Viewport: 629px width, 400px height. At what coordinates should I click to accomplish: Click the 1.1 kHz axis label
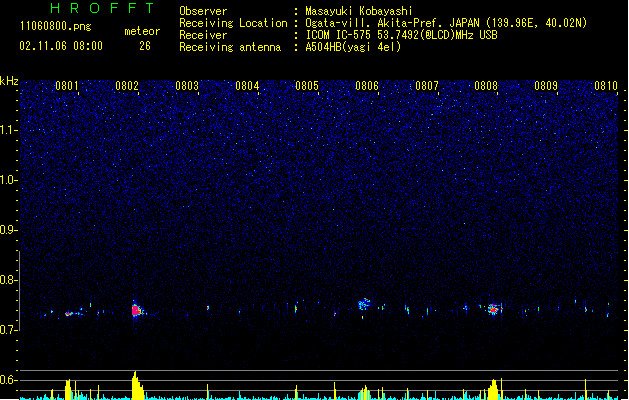pyautogui.click(x=9, y=130)
